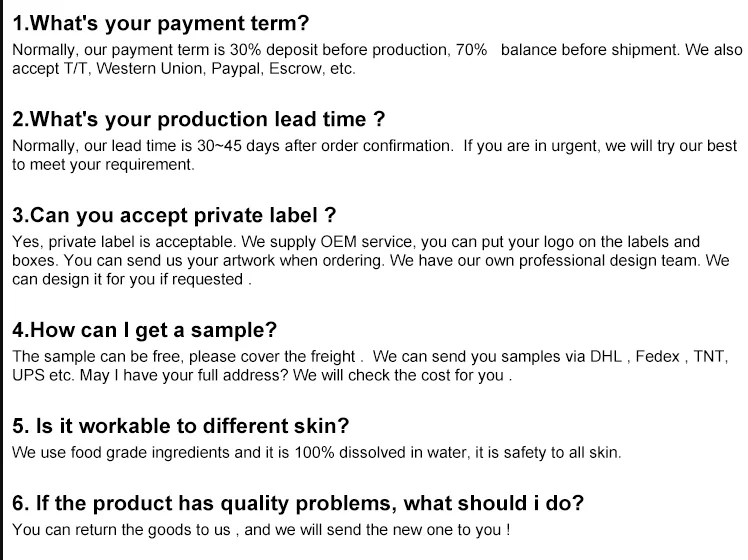Click heading "5. Is it workable to different skin?"

point(181,426)
